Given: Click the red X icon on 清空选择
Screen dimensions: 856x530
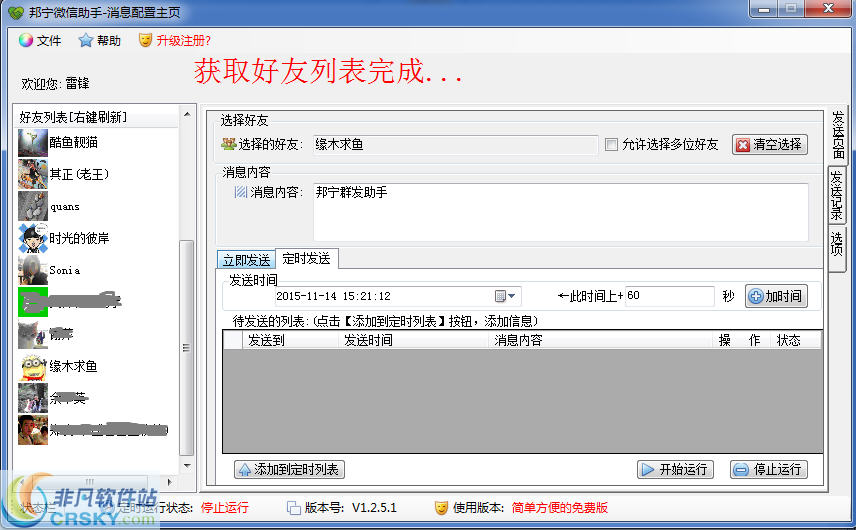Looking at the screenshot, I should tap(743, 145).
